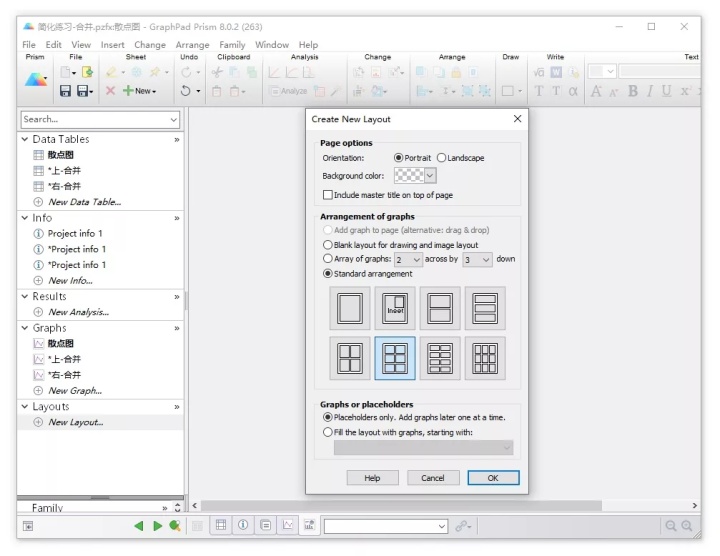Toggle underline text formatting
Screen dimensions: 720x556
pos(666,91)
